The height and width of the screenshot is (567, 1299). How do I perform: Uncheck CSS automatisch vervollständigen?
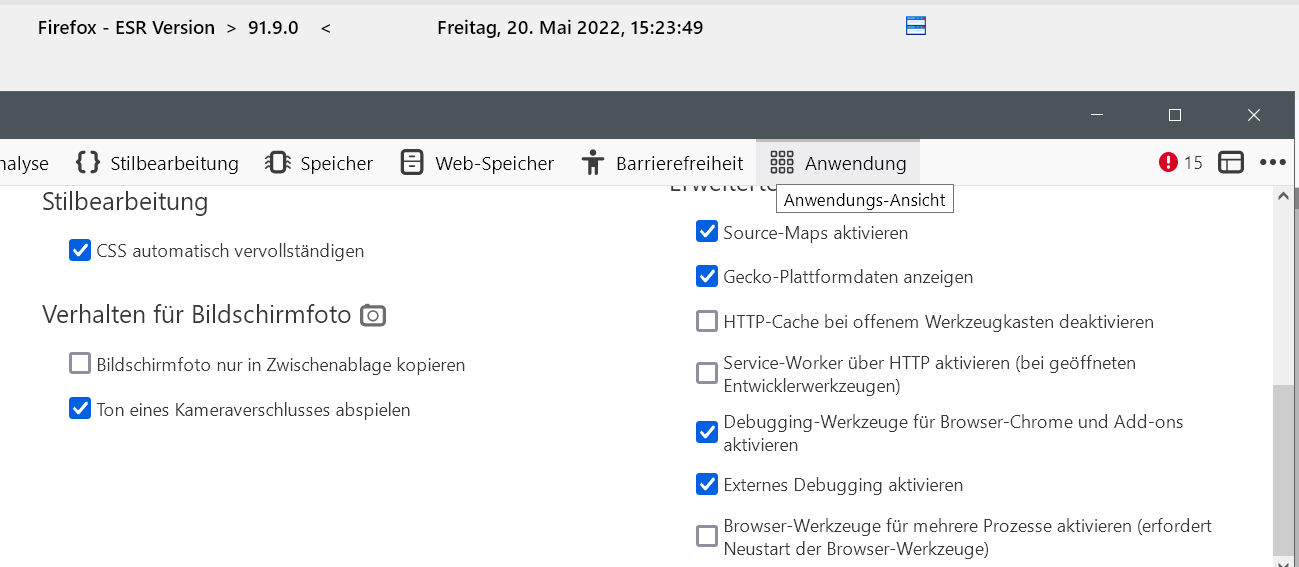point(80,250)
